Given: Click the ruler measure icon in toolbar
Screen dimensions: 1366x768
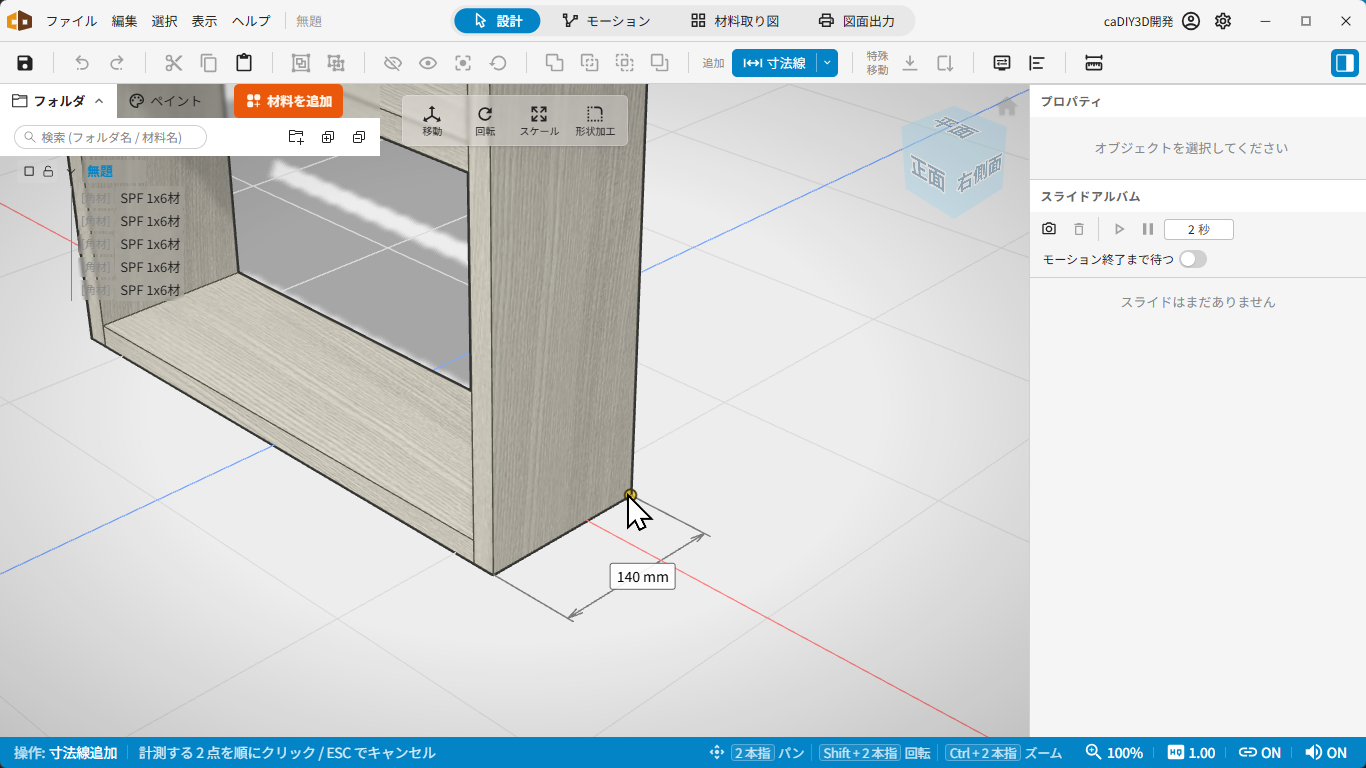Looking at the screenshot, I should [1094, 63].
